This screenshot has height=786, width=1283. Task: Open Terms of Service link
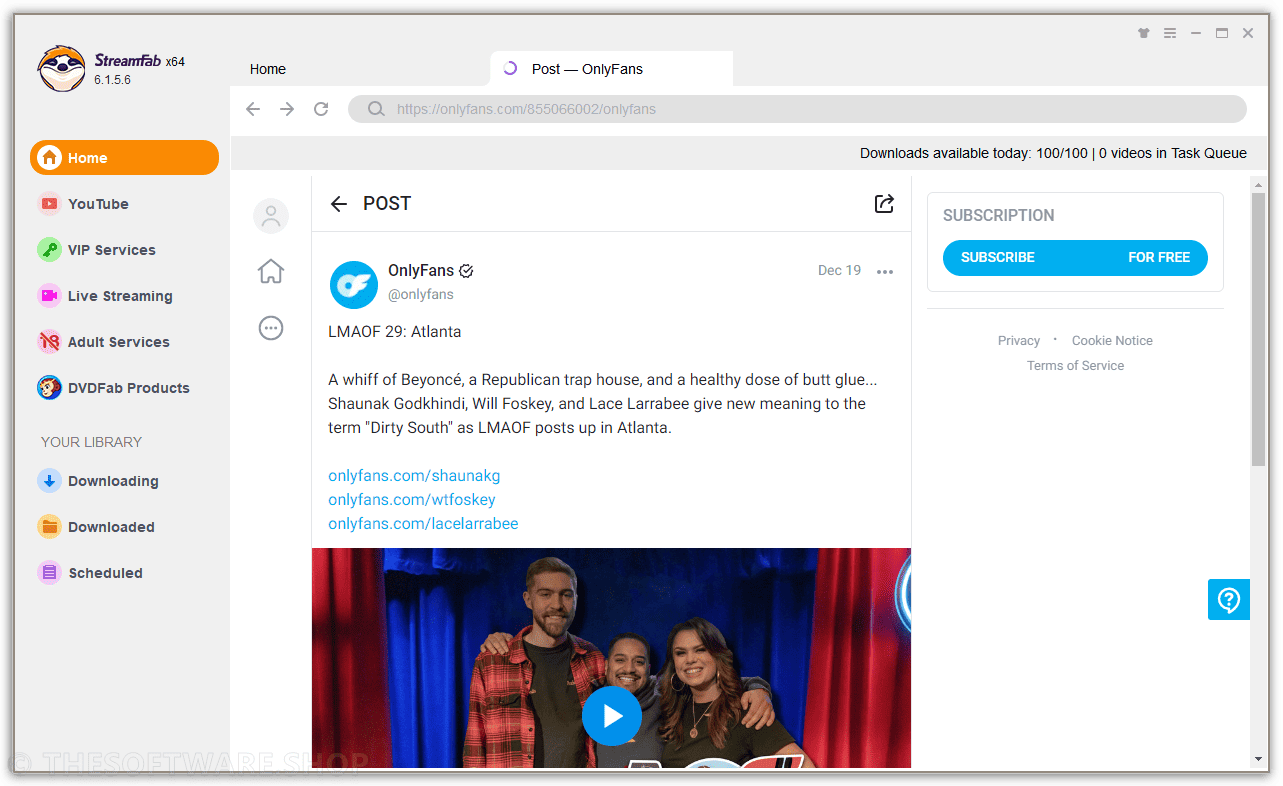coord(1075,366)
